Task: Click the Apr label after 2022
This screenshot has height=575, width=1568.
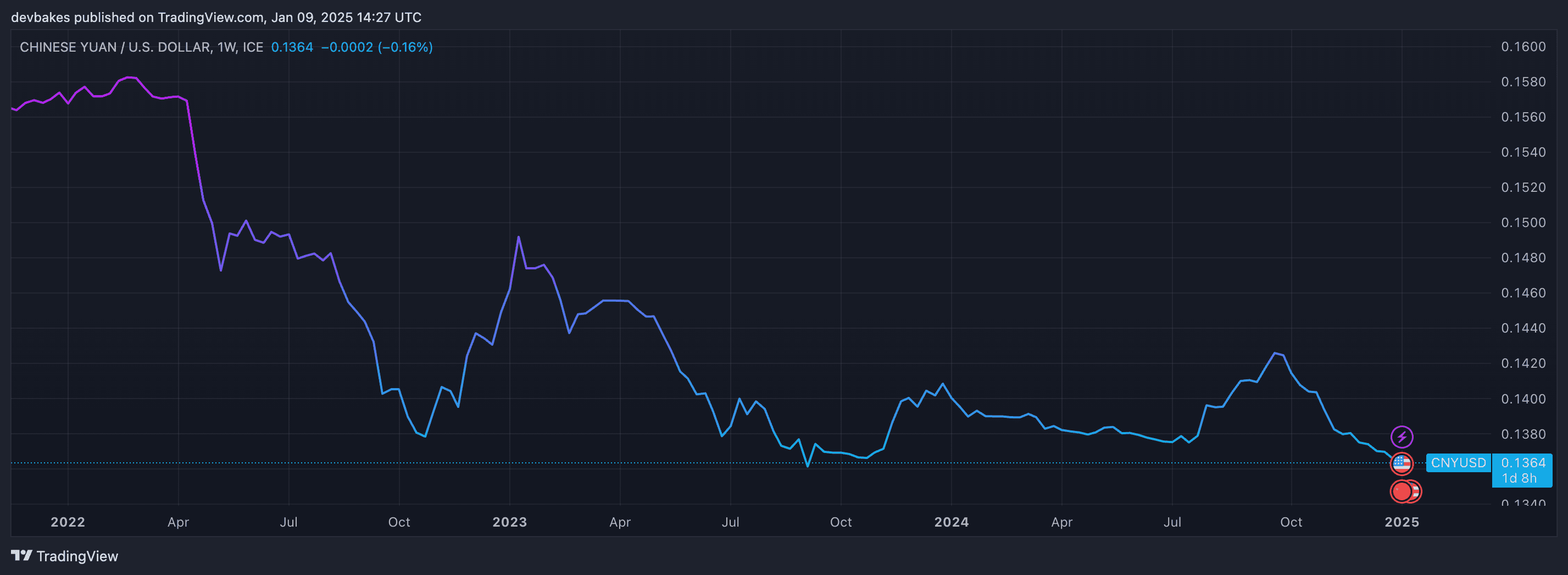Action: [179, 522]
